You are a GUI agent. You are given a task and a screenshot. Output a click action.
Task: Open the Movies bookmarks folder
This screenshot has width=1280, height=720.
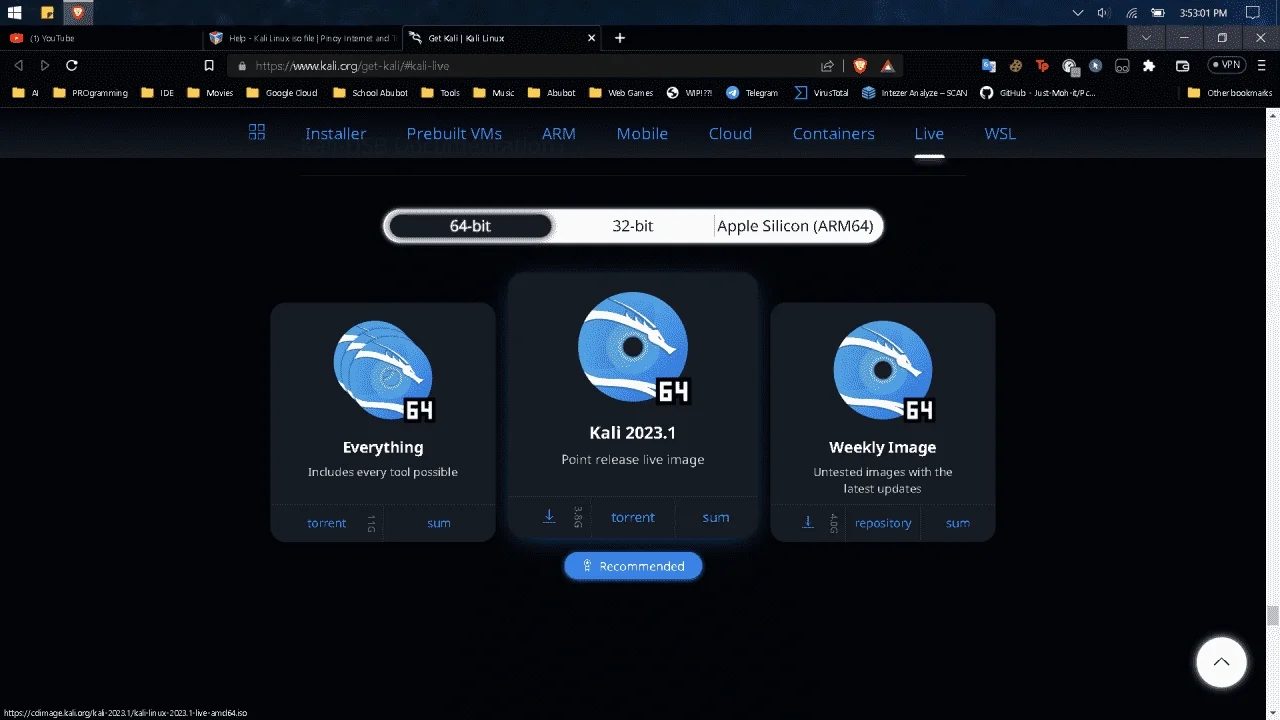click(x=210, y=93)
